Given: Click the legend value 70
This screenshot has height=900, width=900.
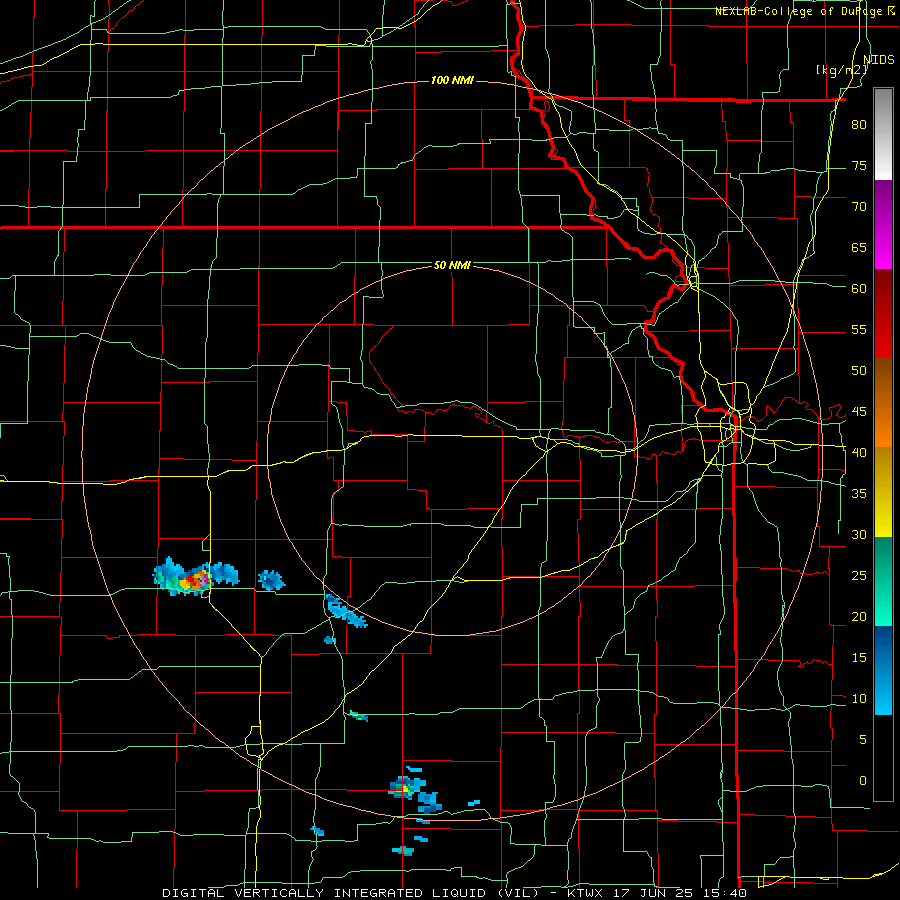Looking at the screenshot, I should [859, 207].
